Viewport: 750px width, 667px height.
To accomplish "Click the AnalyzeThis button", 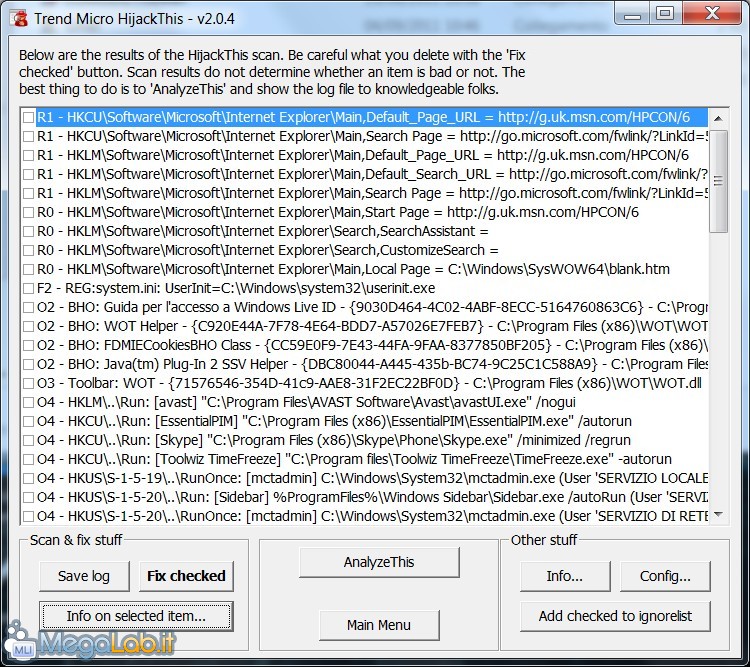I will (379, 562).
